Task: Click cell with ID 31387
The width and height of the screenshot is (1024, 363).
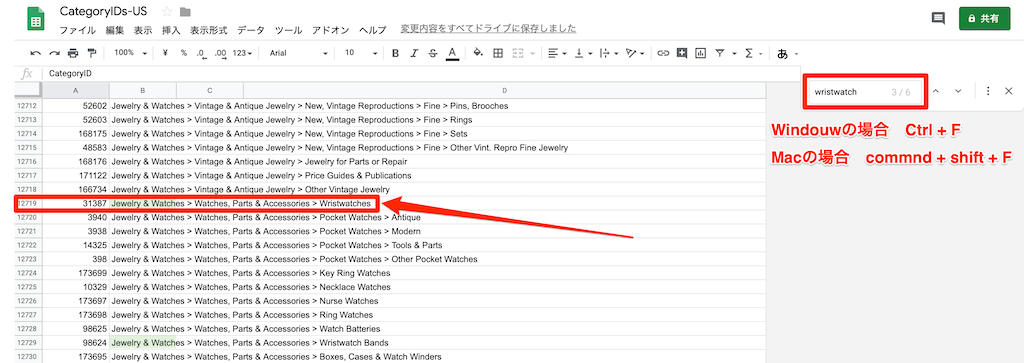Action: point(76,203)
